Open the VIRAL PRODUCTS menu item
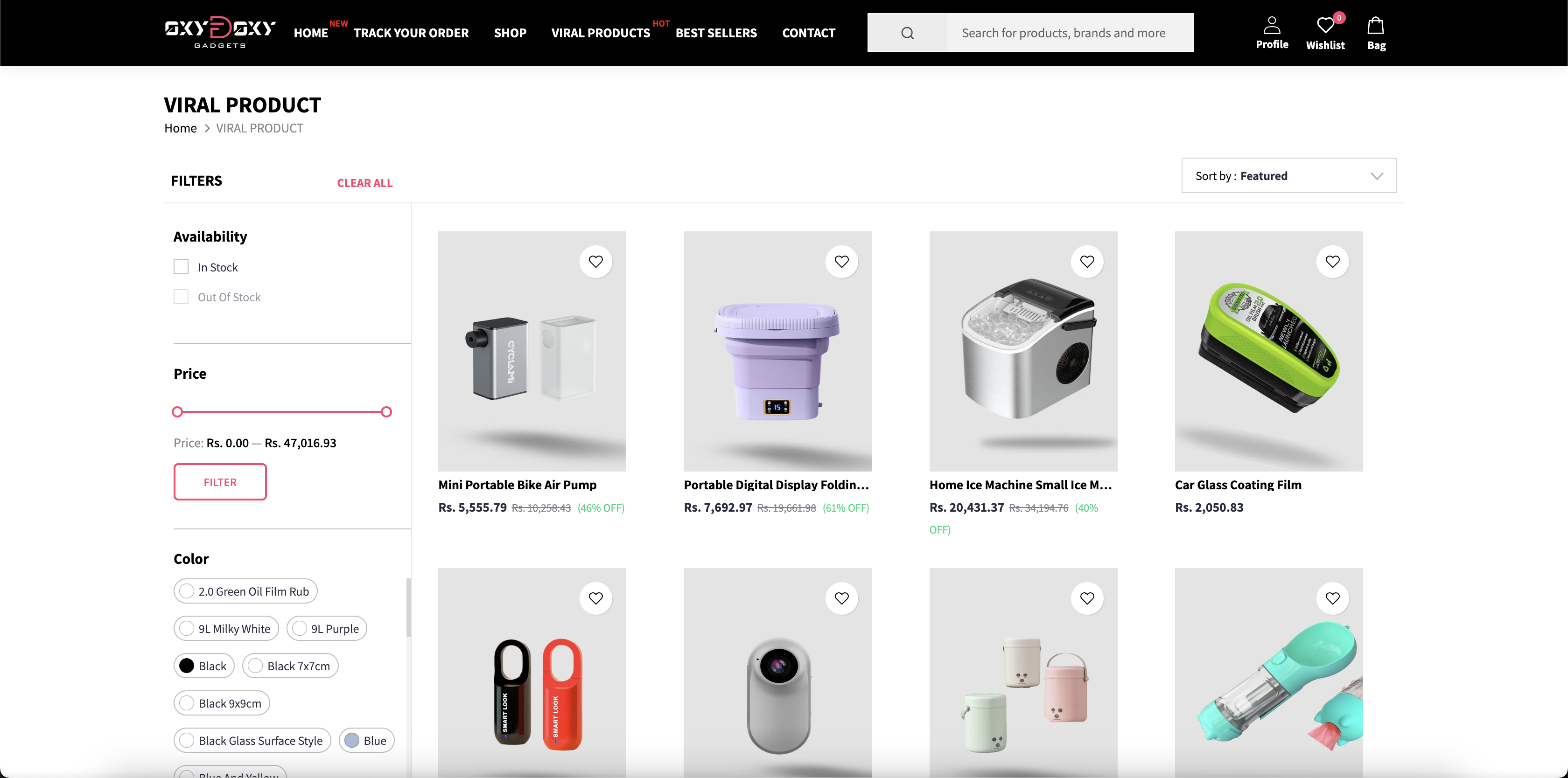 [600, 33]
